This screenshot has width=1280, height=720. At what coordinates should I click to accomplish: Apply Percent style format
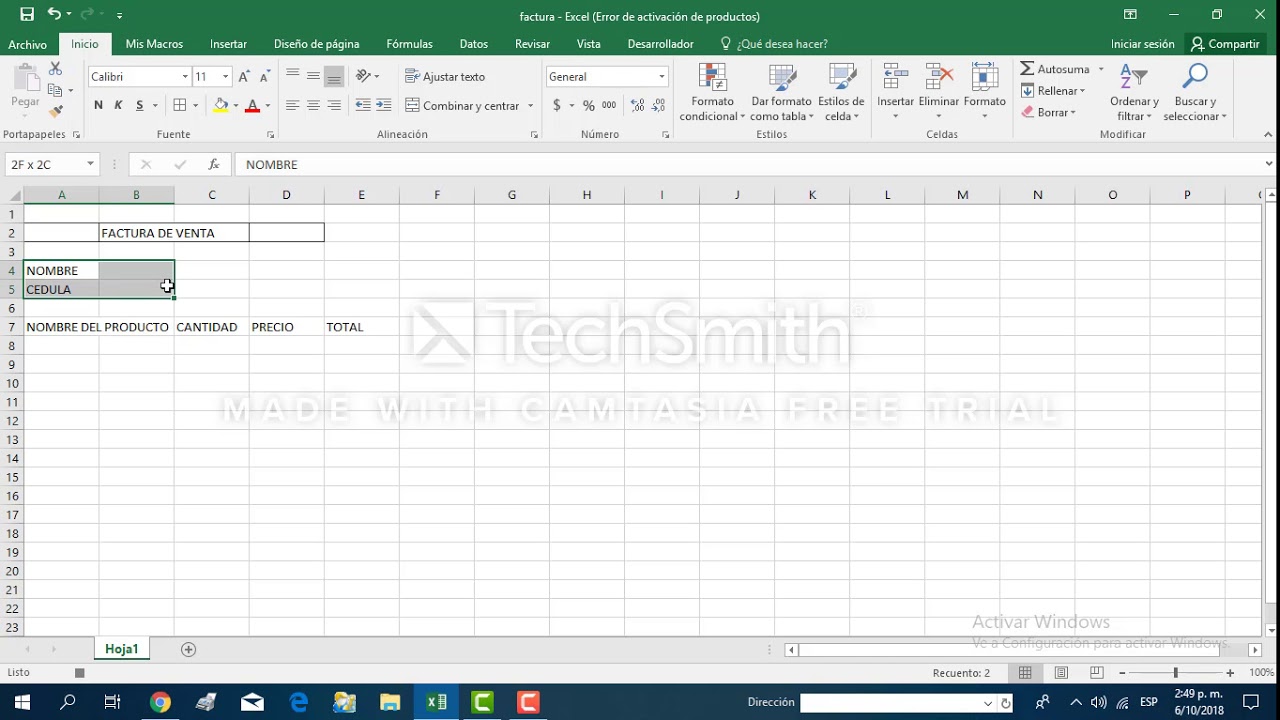589,105
